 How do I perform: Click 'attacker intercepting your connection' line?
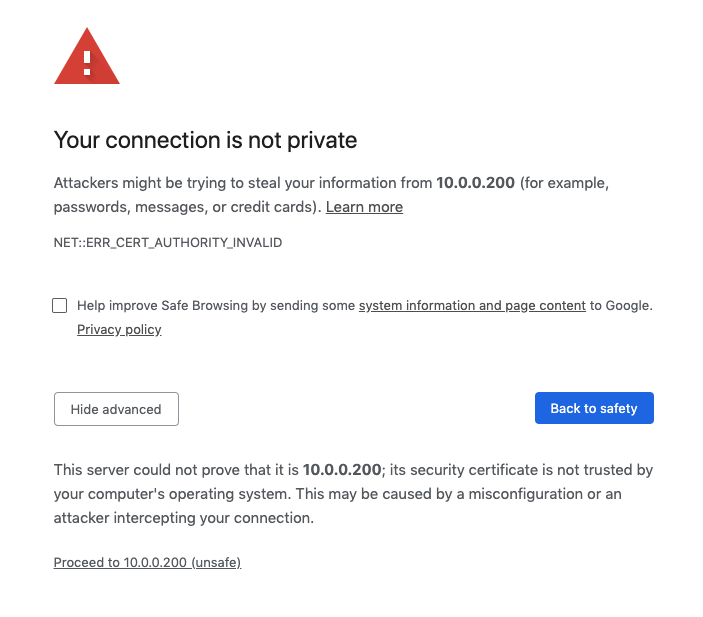coord(184,518)
